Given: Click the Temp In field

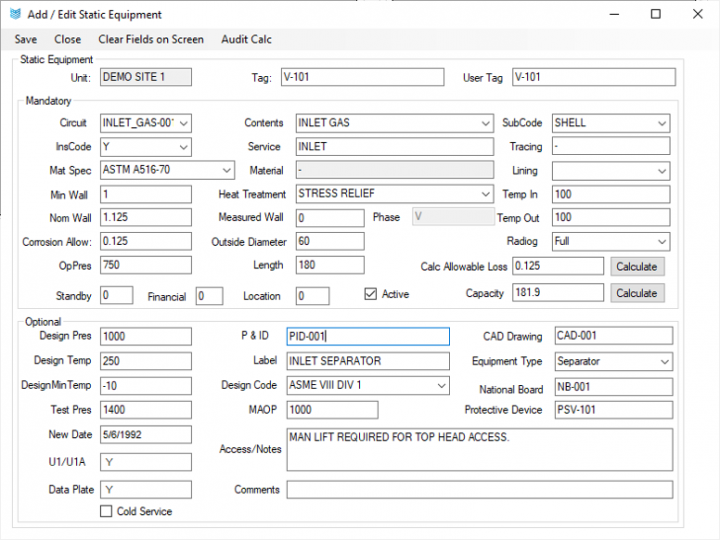Looking at the screenshot, I should [x=611, y=194].
